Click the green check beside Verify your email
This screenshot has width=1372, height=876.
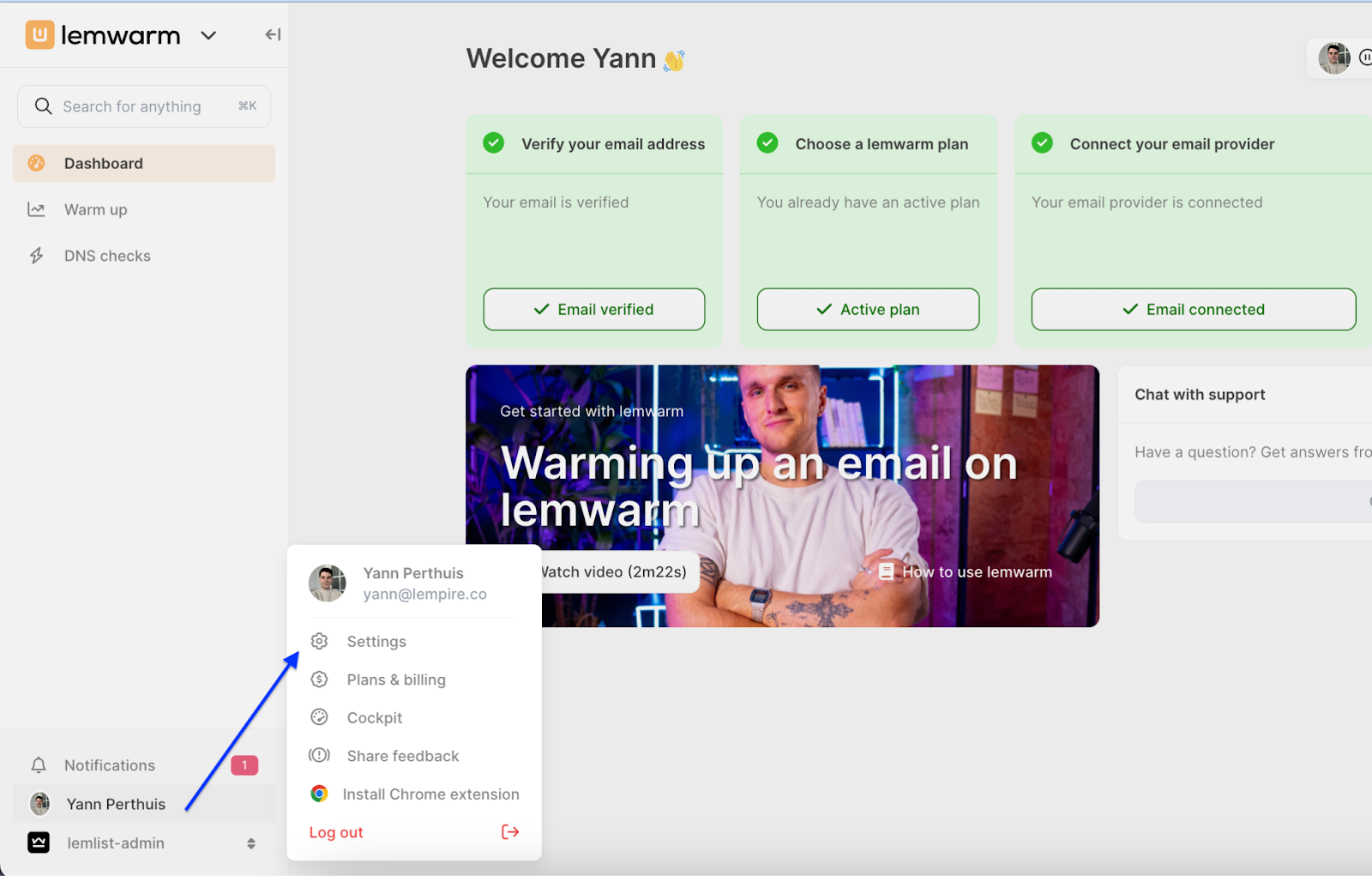click(494, 142)
